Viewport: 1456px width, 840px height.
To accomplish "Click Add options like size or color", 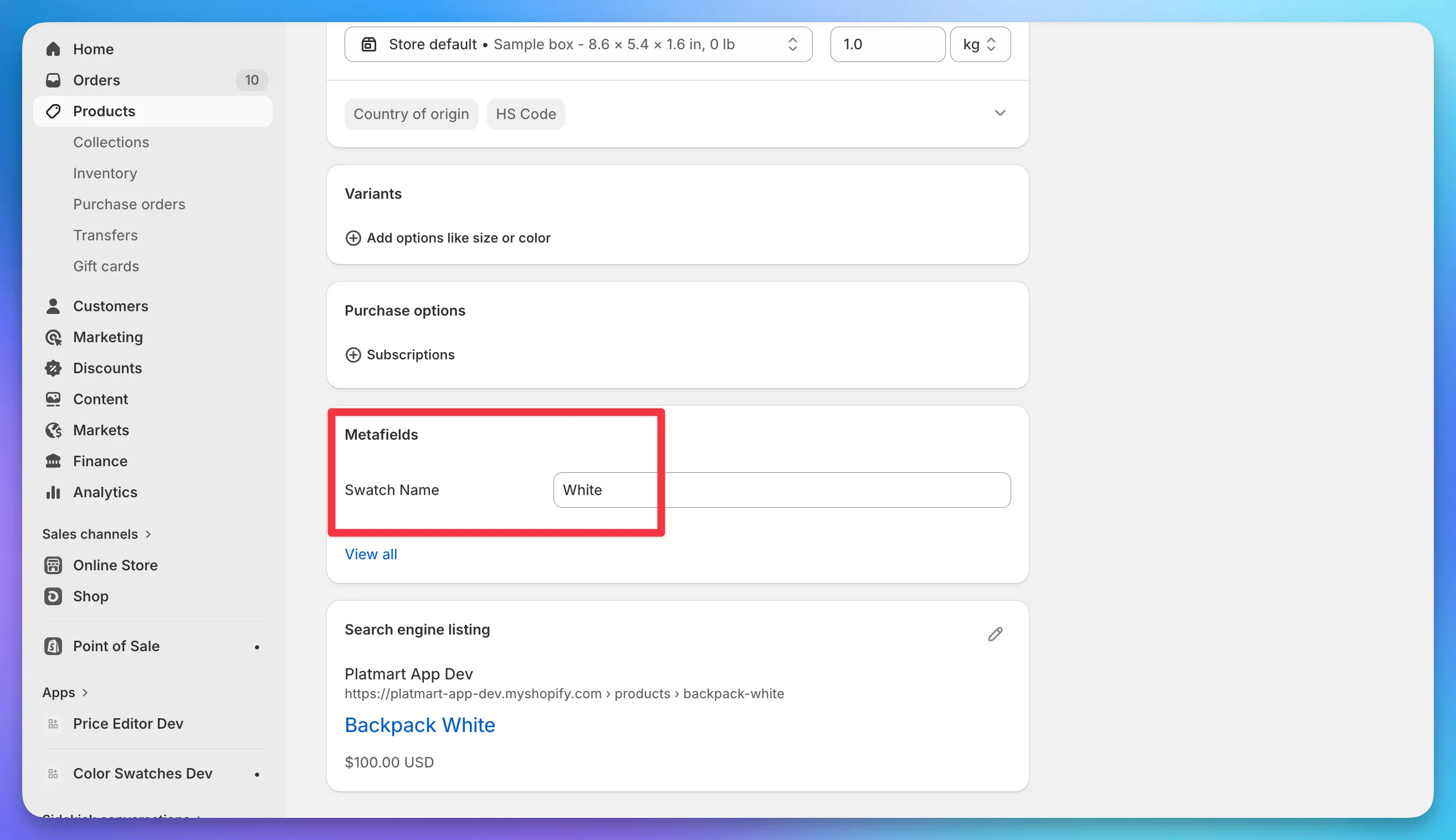I will coord(458,238).
